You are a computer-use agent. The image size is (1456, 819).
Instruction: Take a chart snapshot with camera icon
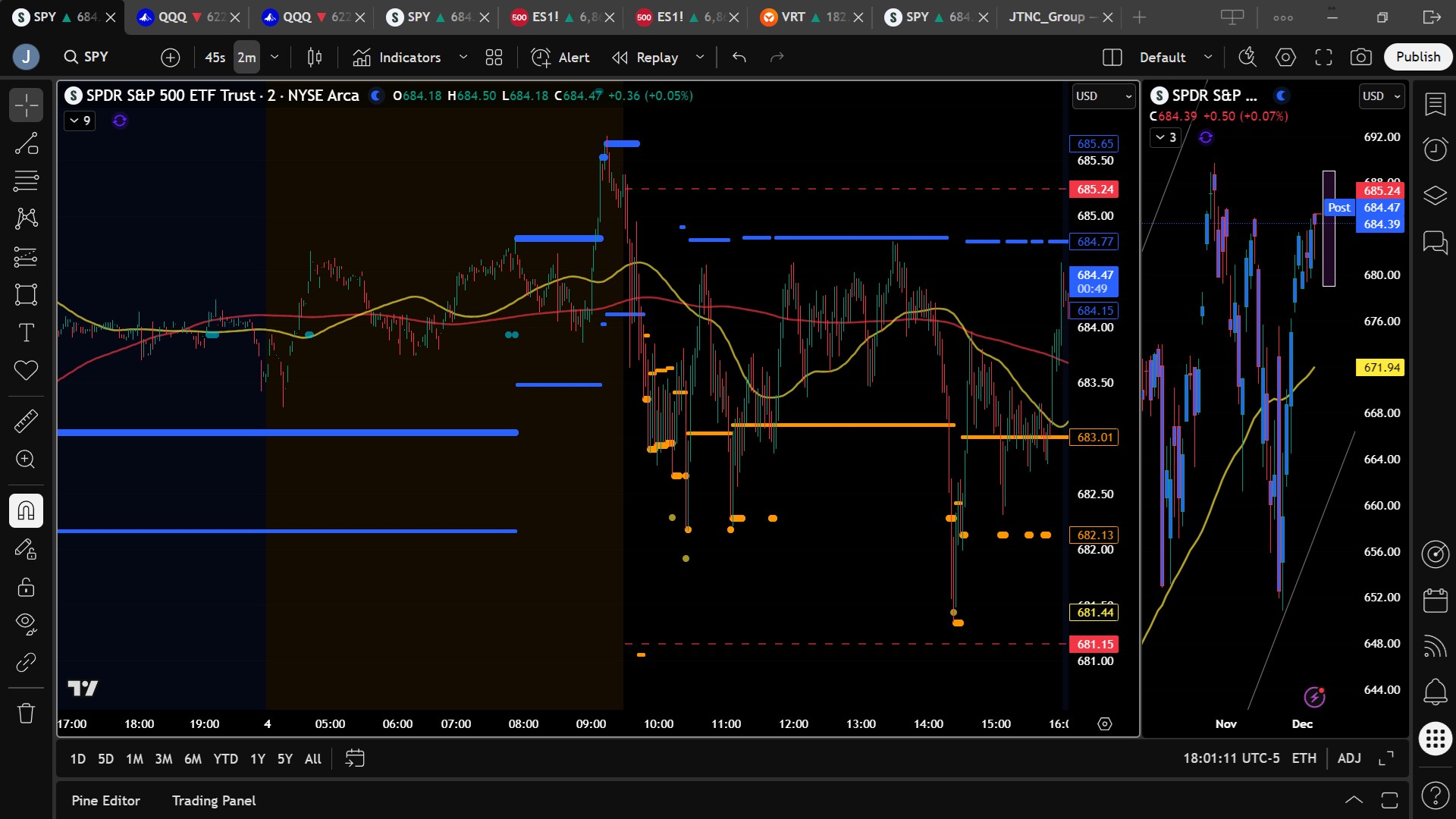(x=1360, y=57)
